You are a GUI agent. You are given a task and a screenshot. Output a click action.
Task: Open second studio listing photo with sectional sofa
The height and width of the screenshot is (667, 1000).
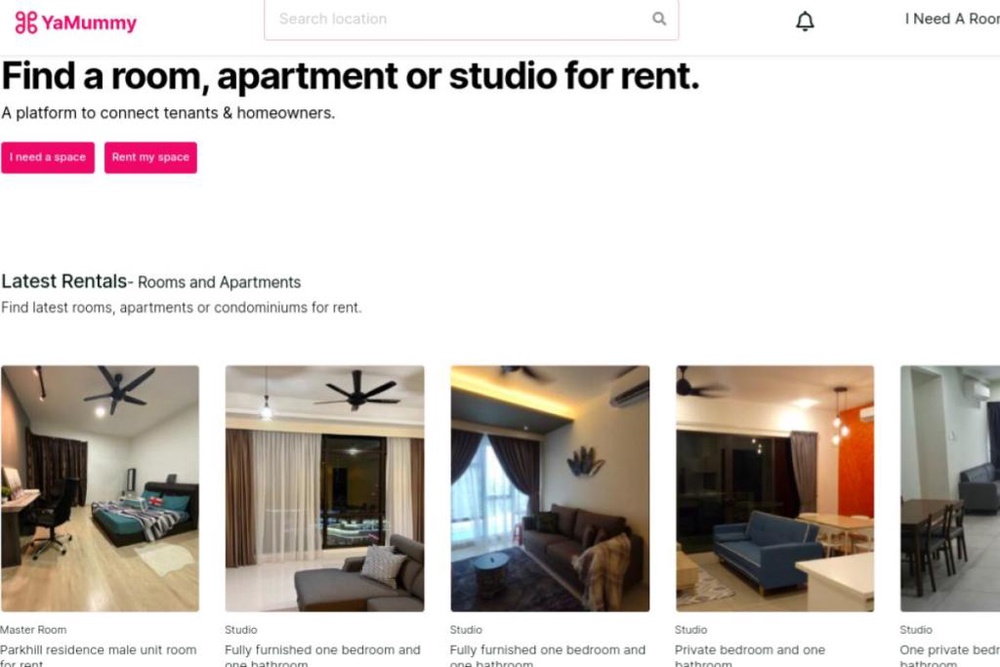point(325,488)
